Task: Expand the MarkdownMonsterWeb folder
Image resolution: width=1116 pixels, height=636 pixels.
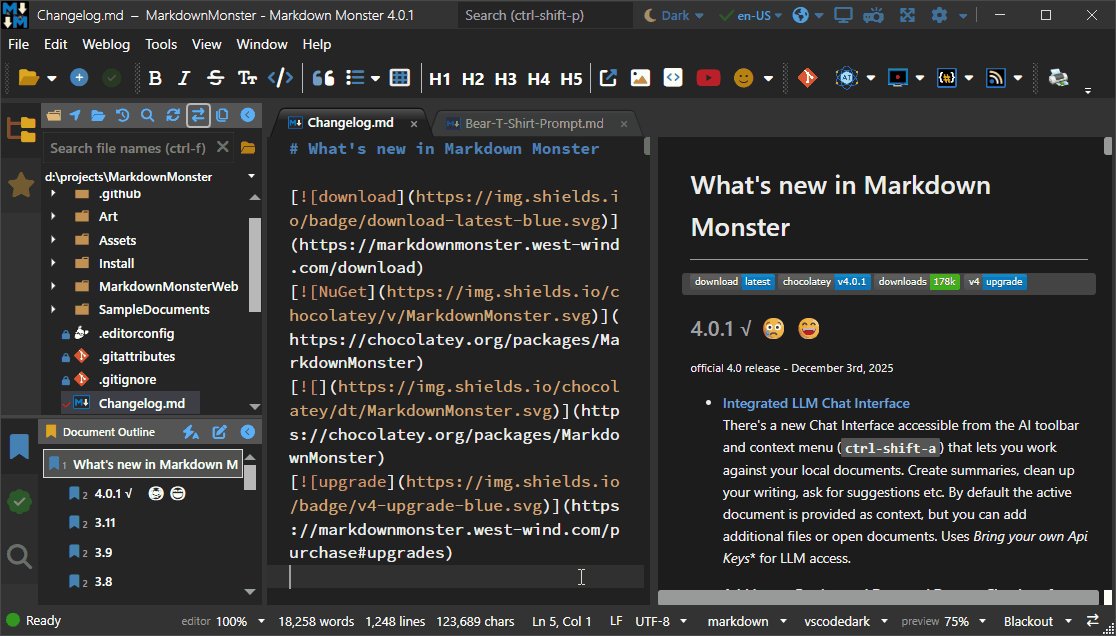Action: (53, 286)
